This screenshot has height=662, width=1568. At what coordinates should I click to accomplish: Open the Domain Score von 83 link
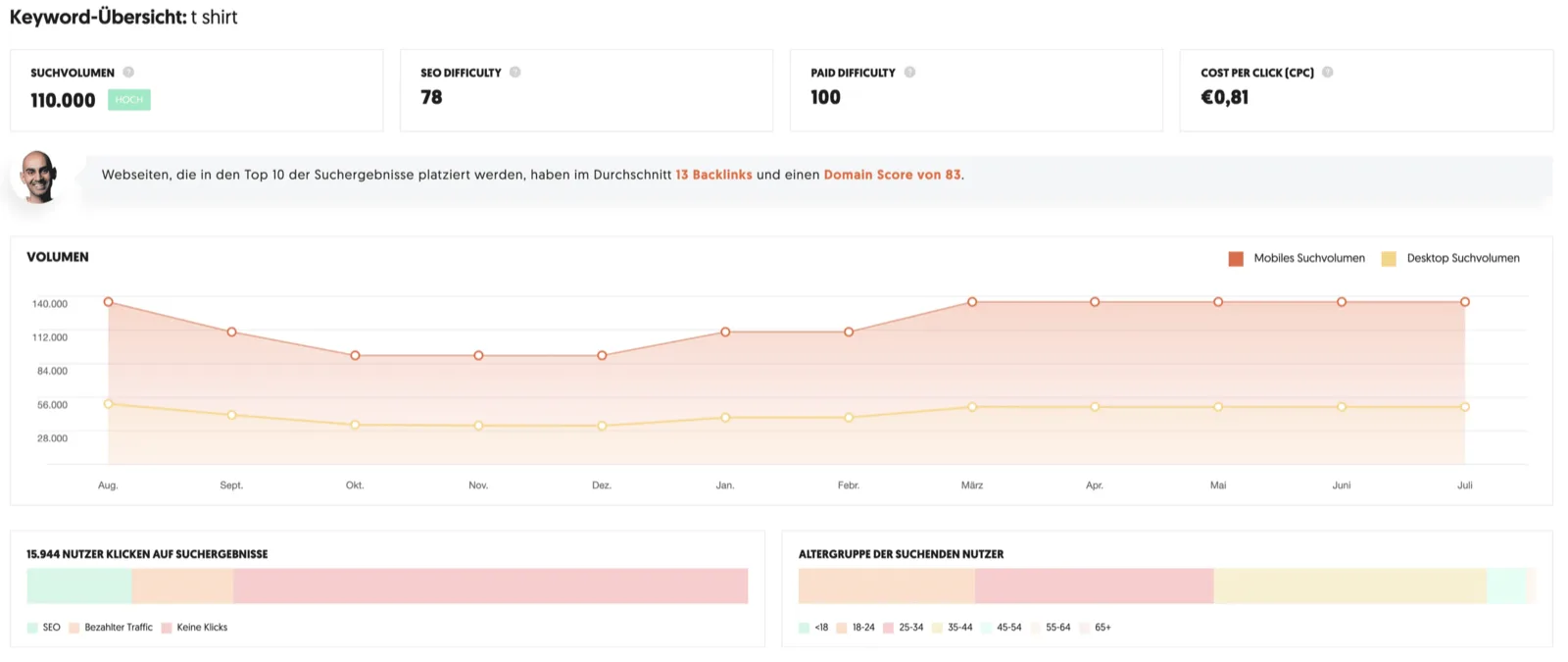[892, 175]
